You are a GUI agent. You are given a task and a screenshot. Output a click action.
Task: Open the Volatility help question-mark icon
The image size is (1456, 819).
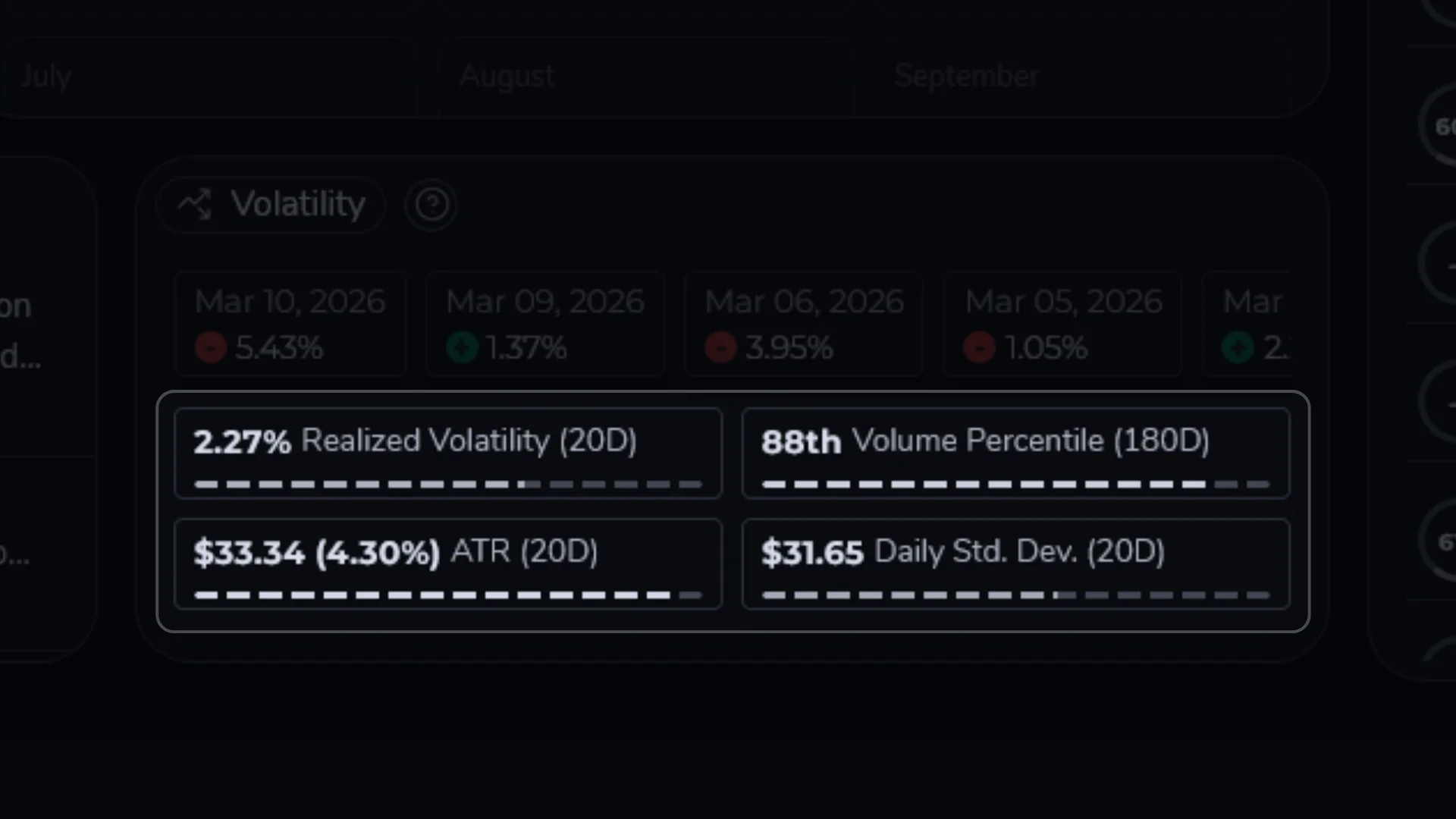tap(431, 204)
